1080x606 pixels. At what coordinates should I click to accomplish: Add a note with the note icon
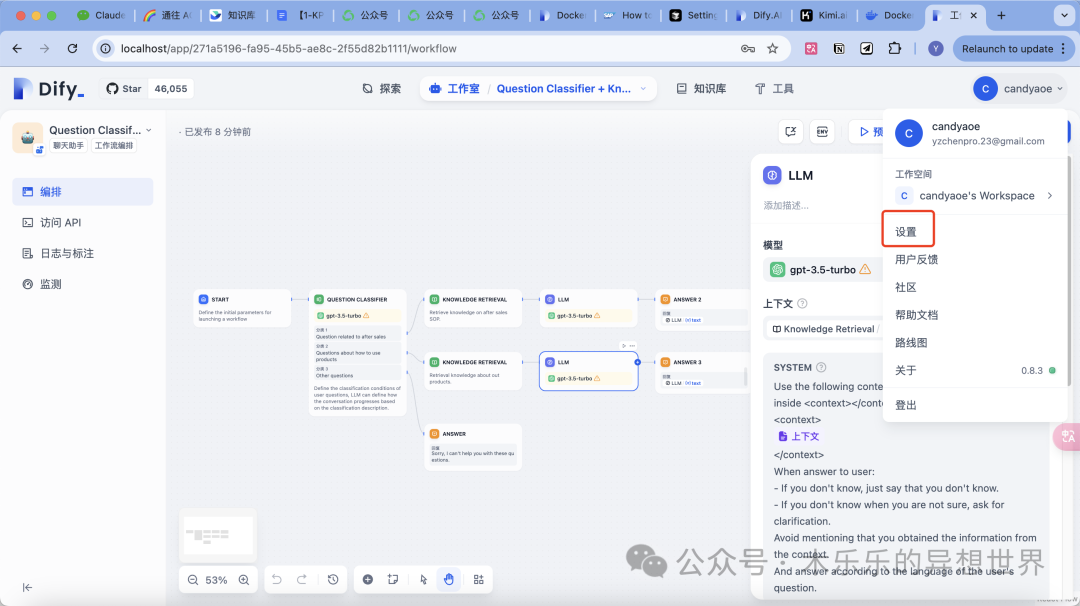393,580
